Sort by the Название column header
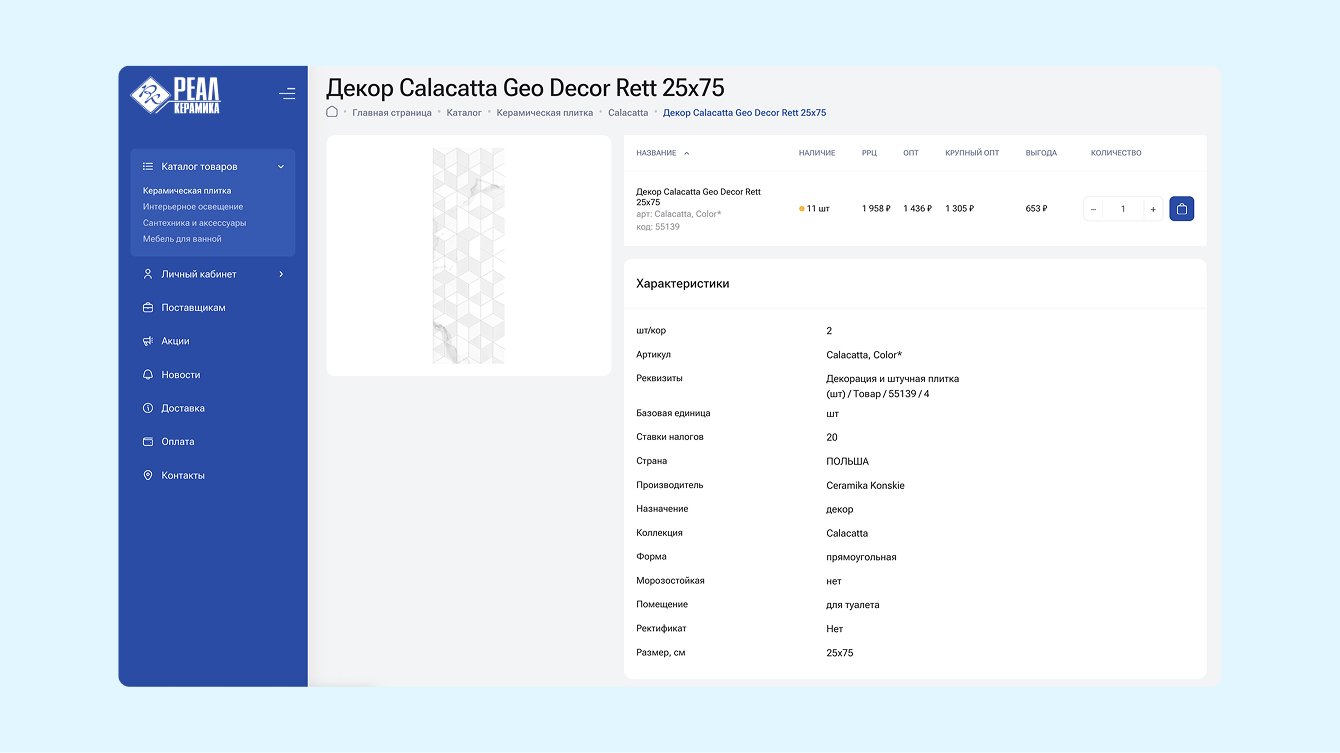 (656, 153)
